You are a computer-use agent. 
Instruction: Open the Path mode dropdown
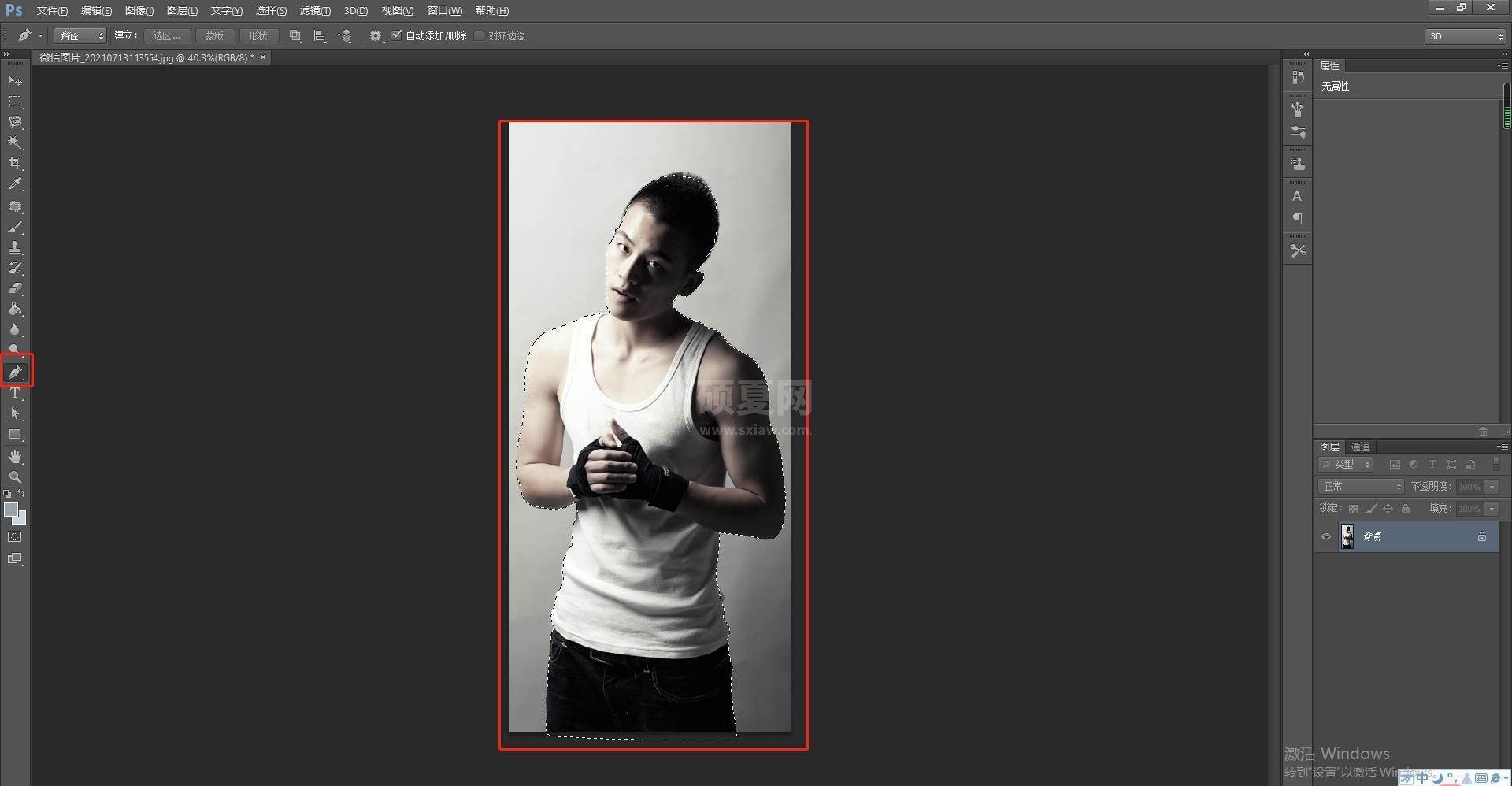pyautogui.click(x=80, y=35)
